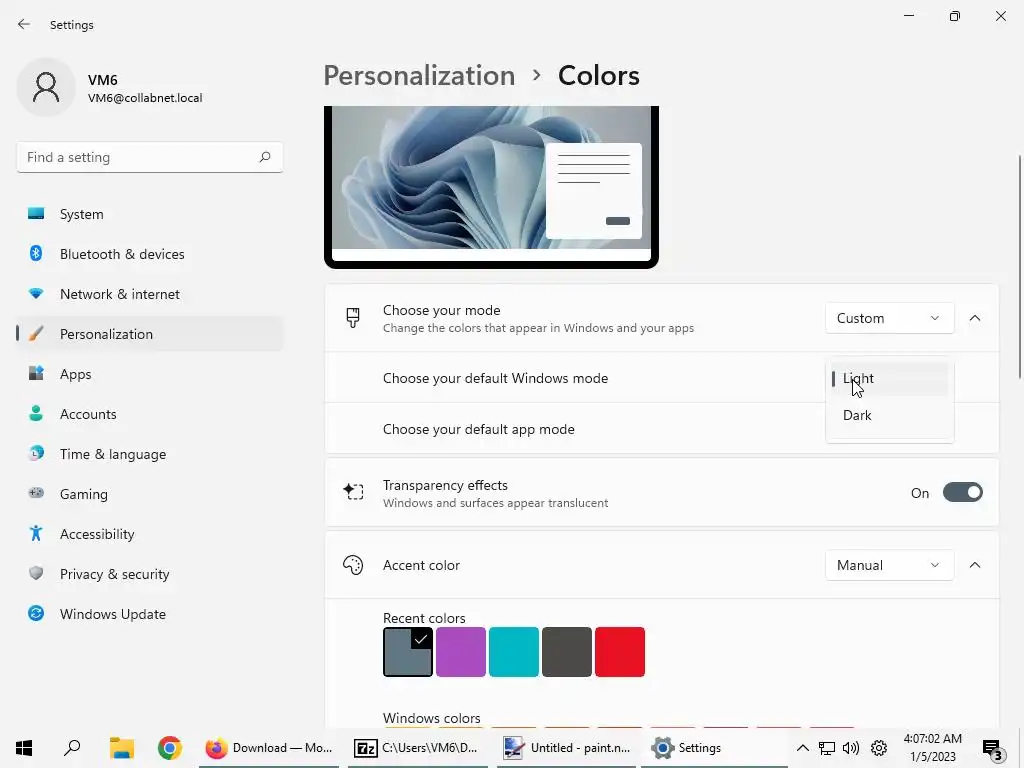Pick the slate gray recent color swatch
The width and height of the screenshot is (1024, 768).
point(408,652)
